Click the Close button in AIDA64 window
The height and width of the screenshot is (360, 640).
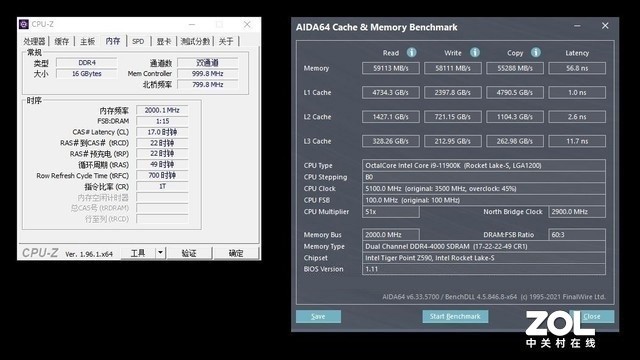[592, 316]
